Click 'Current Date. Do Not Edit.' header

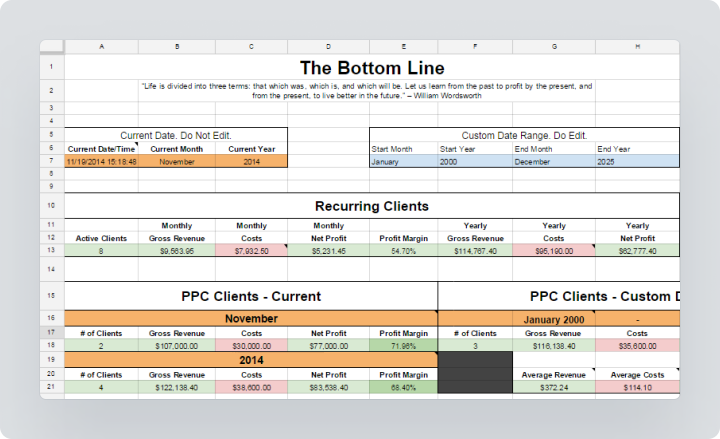pyautogui.click(x=176, y=135)
